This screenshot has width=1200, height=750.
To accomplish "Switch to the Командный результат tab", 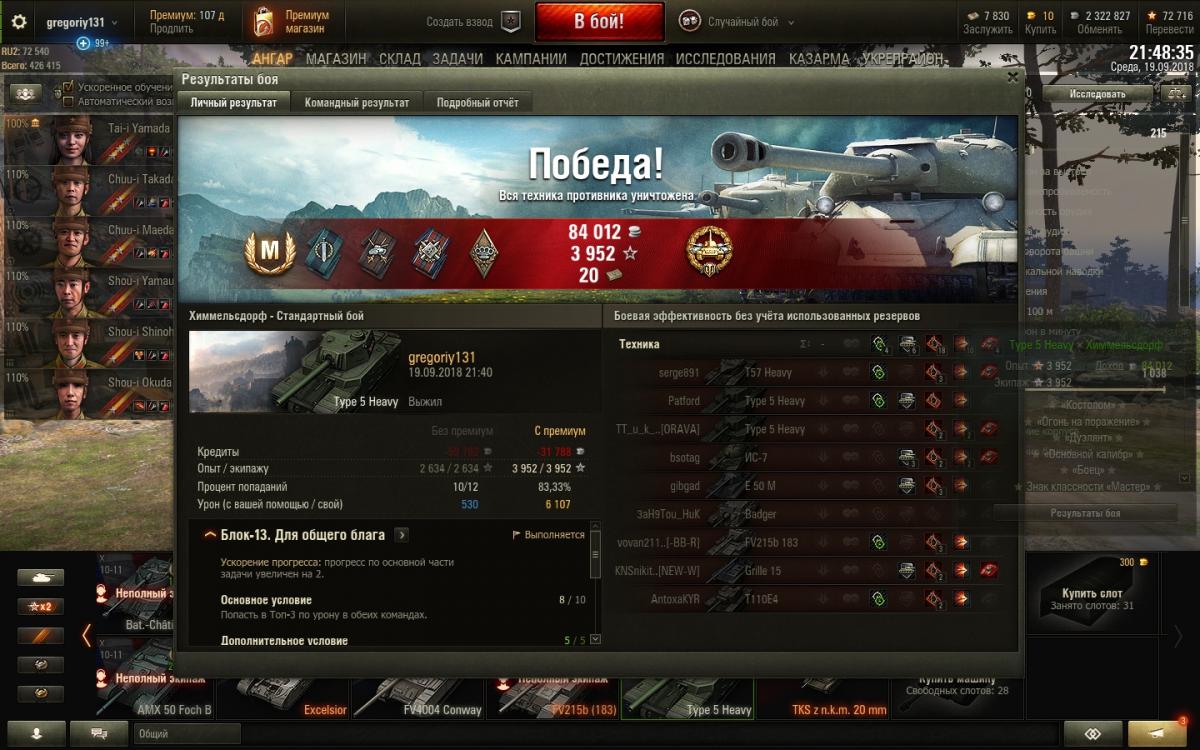I will tap(357, 102).
